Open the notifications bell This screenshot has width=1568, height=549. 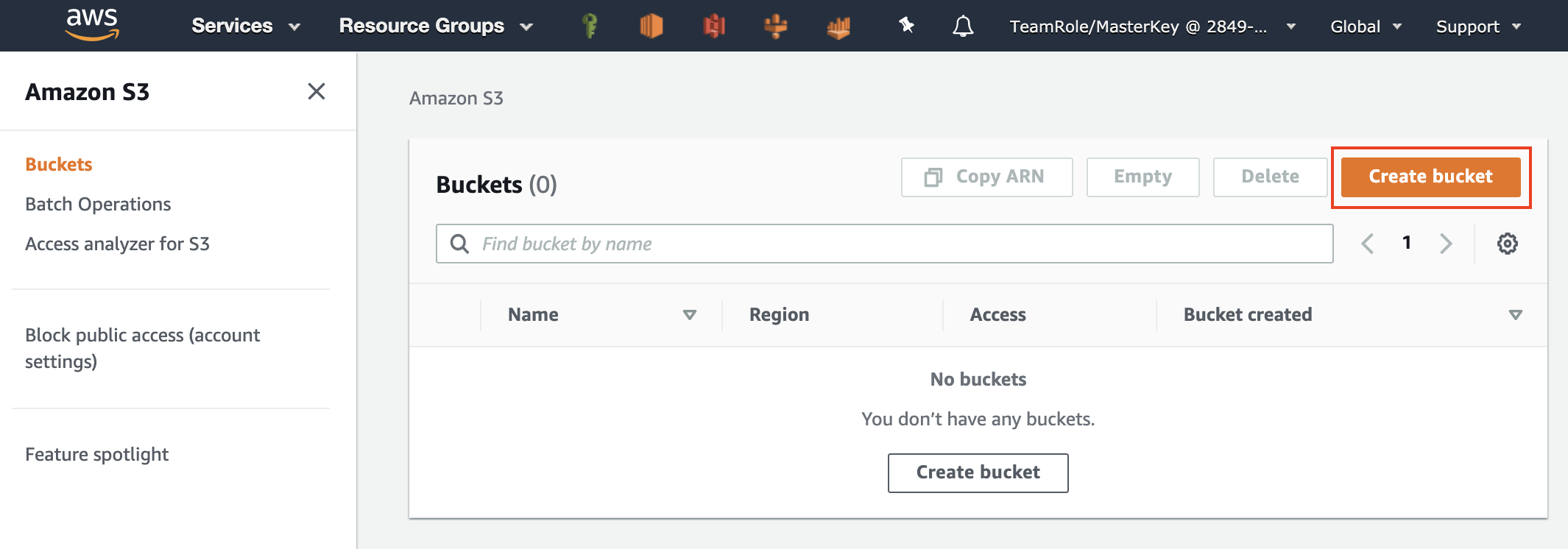coord(962,26)
